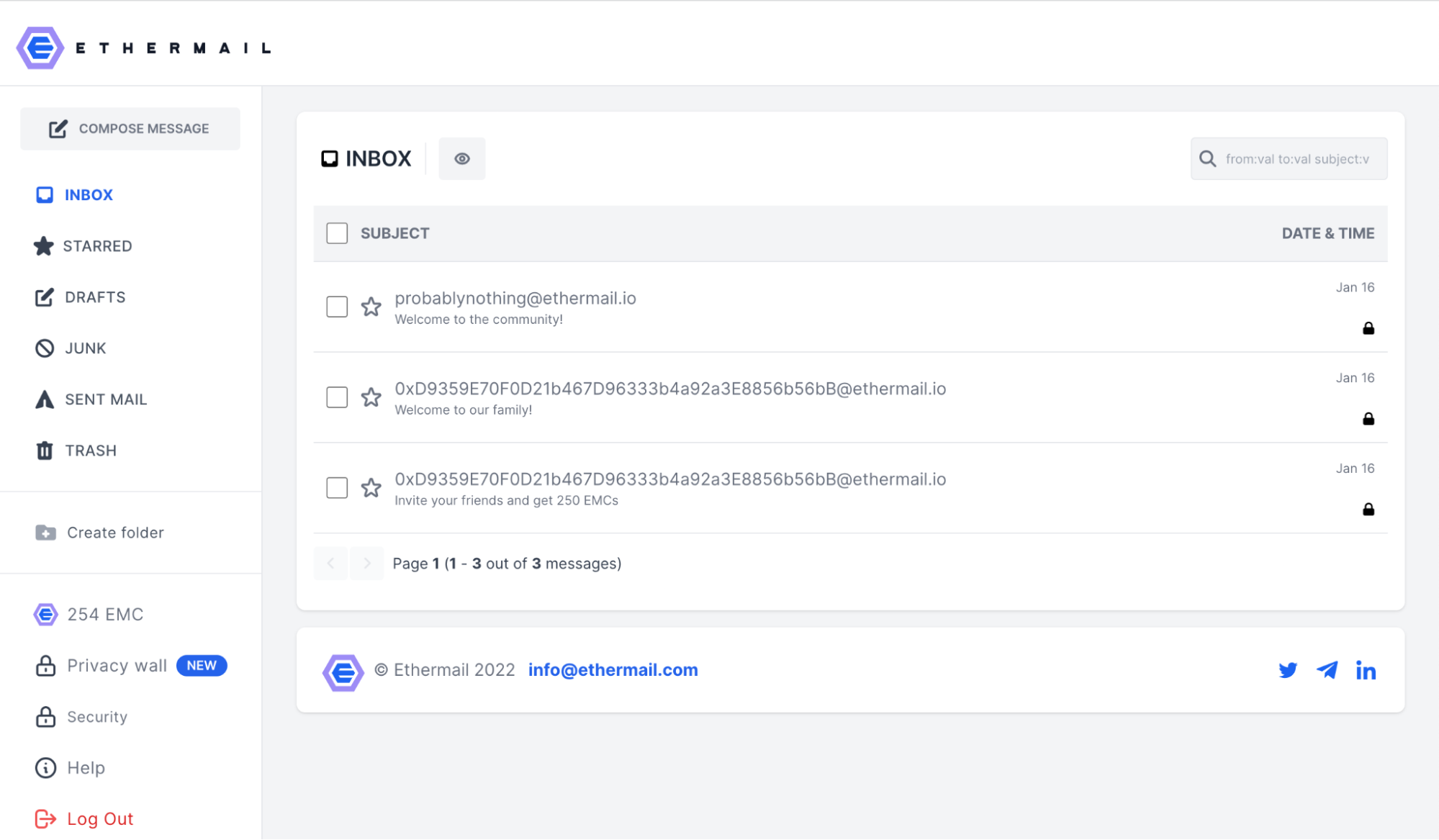Select checkbox for 'Invite your friends' email
The width and height of the screenshot is (1439, 840).
(x=337, y=488)
